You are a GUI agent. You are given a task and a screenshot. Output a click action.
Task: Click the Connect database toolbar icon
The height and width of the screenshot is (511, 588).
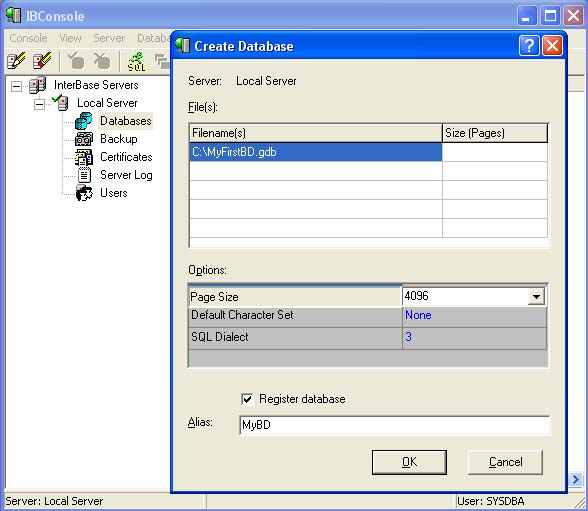coord(76,60)
